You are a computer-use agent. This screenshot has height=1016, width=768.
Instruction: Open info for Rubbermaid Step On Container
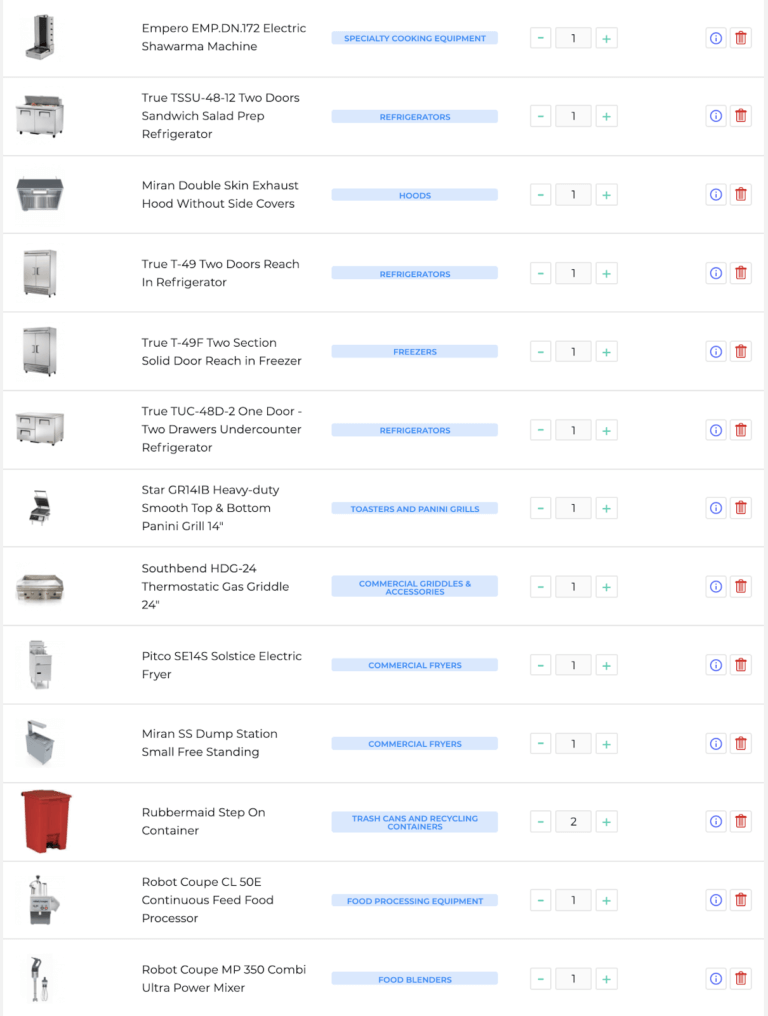pos(716,822)
